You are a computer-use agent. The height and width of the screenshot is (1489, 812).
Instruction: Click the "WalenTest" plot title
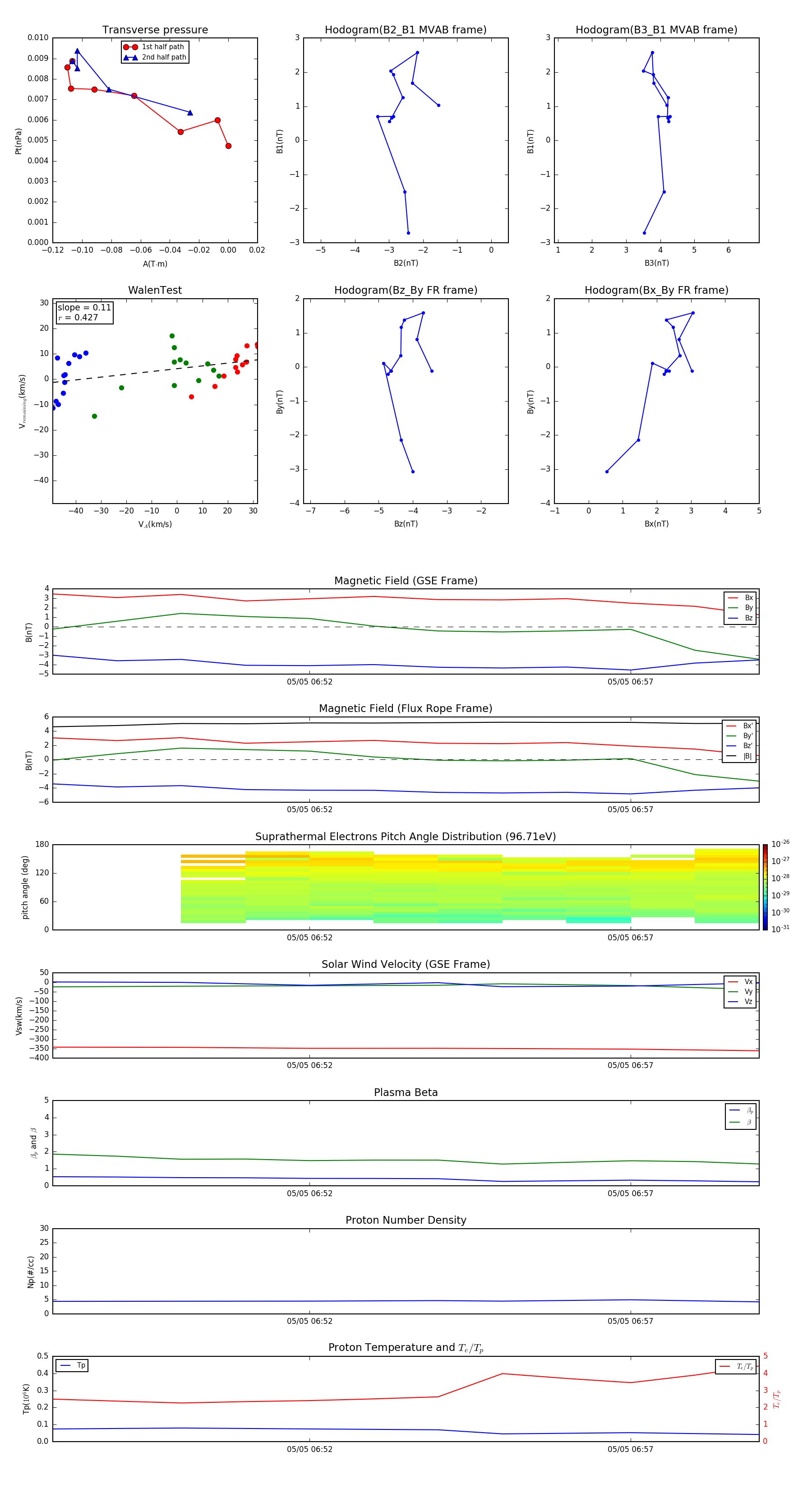155,290
